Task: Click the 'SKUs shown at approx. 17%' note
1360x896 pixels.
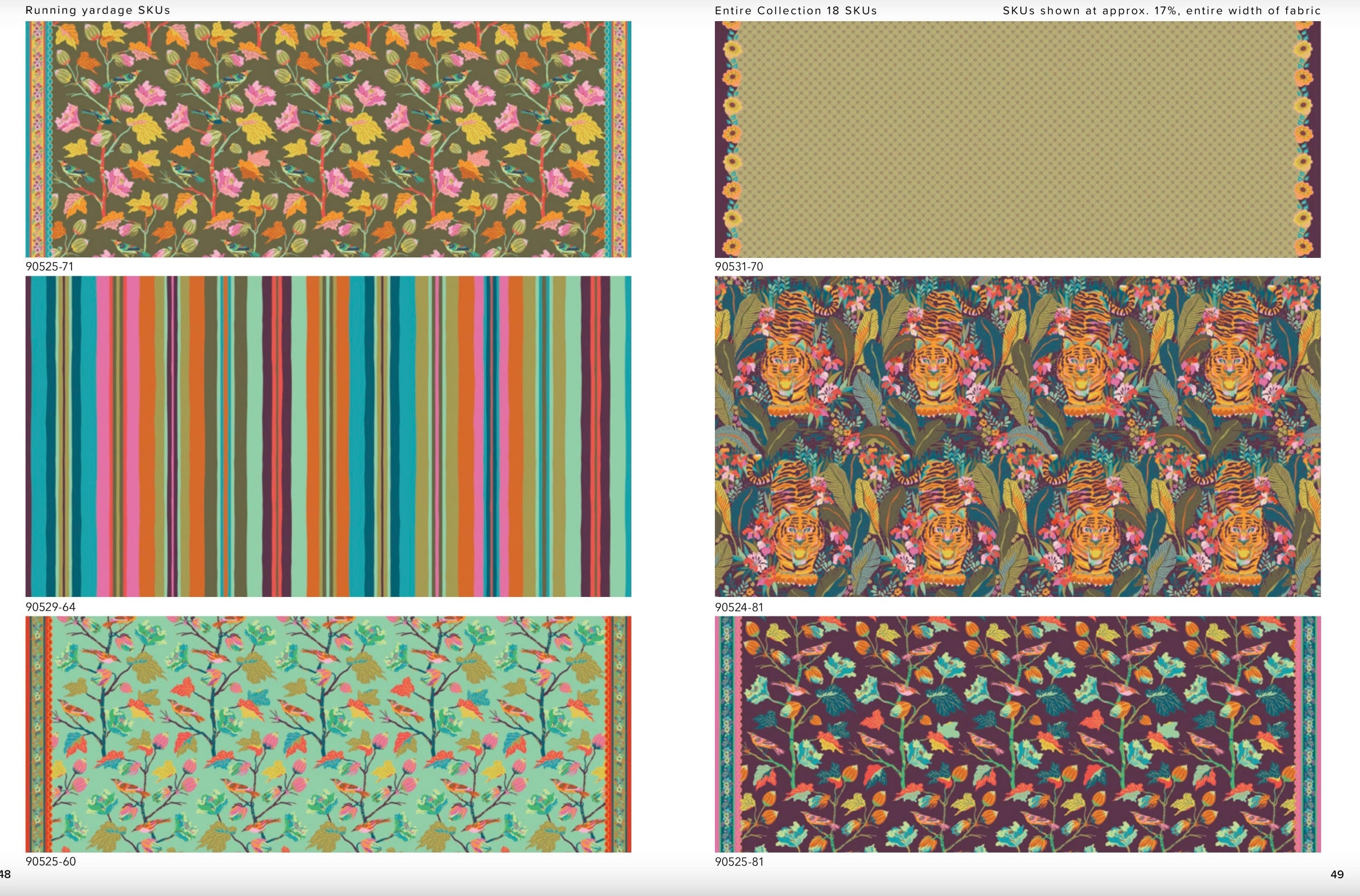Action: point(1162,10)
